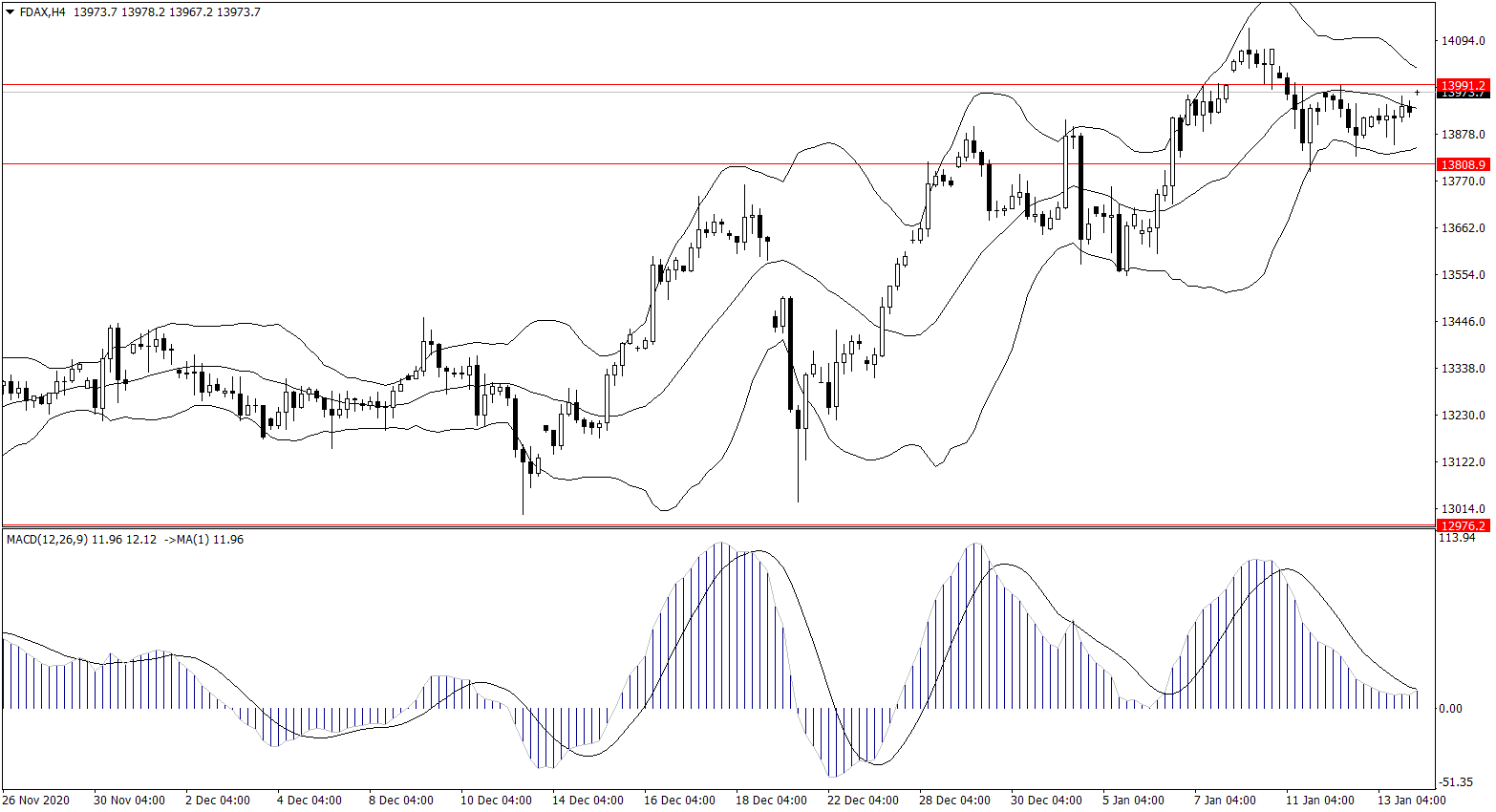The image size is (1496, 812).
Task: Click the FDAX,H4 symbol title
Action: point(42,12)
